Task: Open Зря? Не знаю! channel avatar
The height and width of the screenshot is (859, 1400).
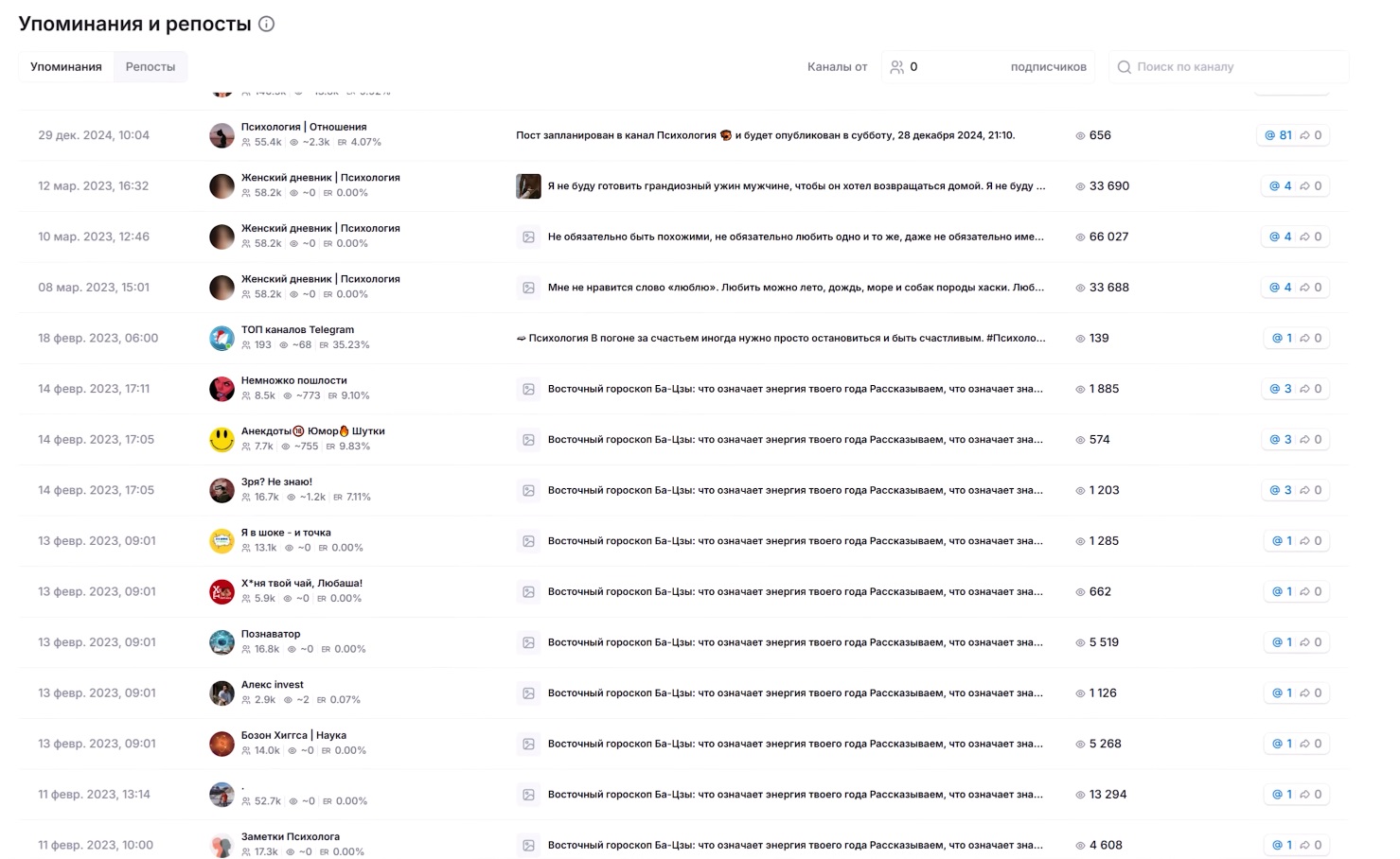Action: pos(222,490)
